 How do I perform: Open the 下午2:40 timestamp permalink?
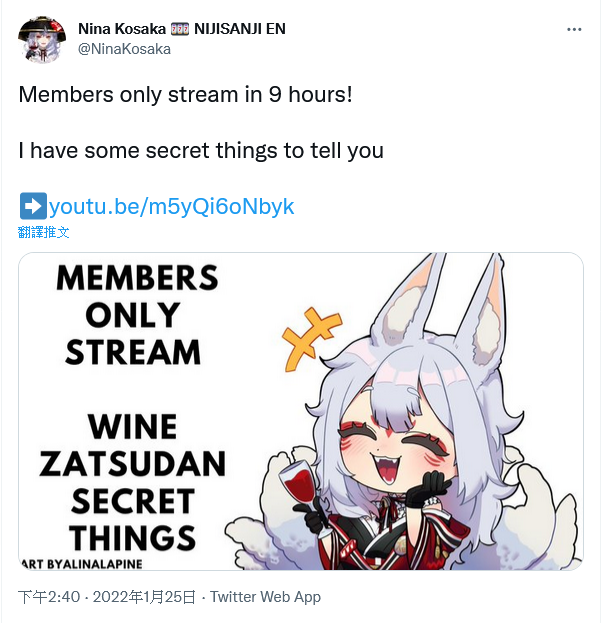(x=49, y=597)
